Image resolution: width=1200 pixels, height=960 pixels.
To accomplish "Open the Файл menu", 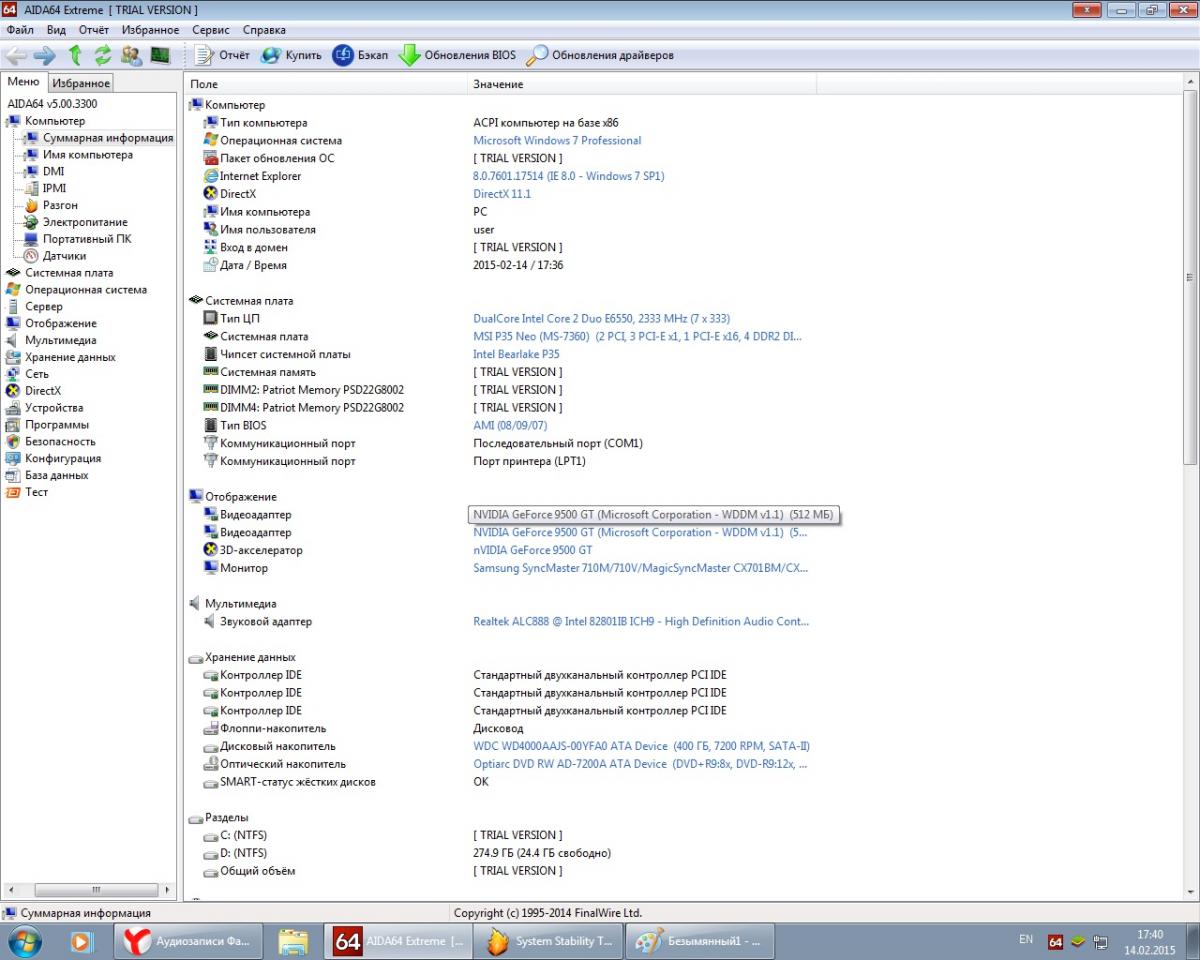I will (20, 30).
